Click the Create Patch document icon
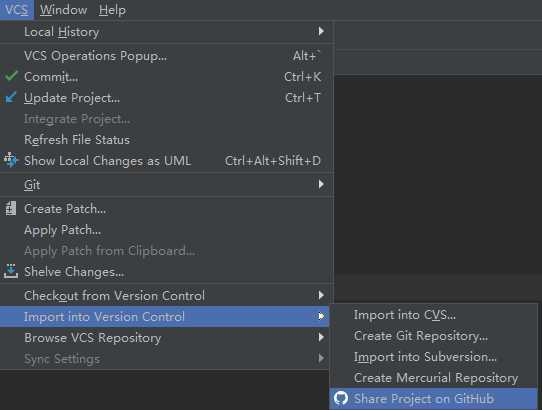This screenshot has width=542, height=410. coord(11,208)
